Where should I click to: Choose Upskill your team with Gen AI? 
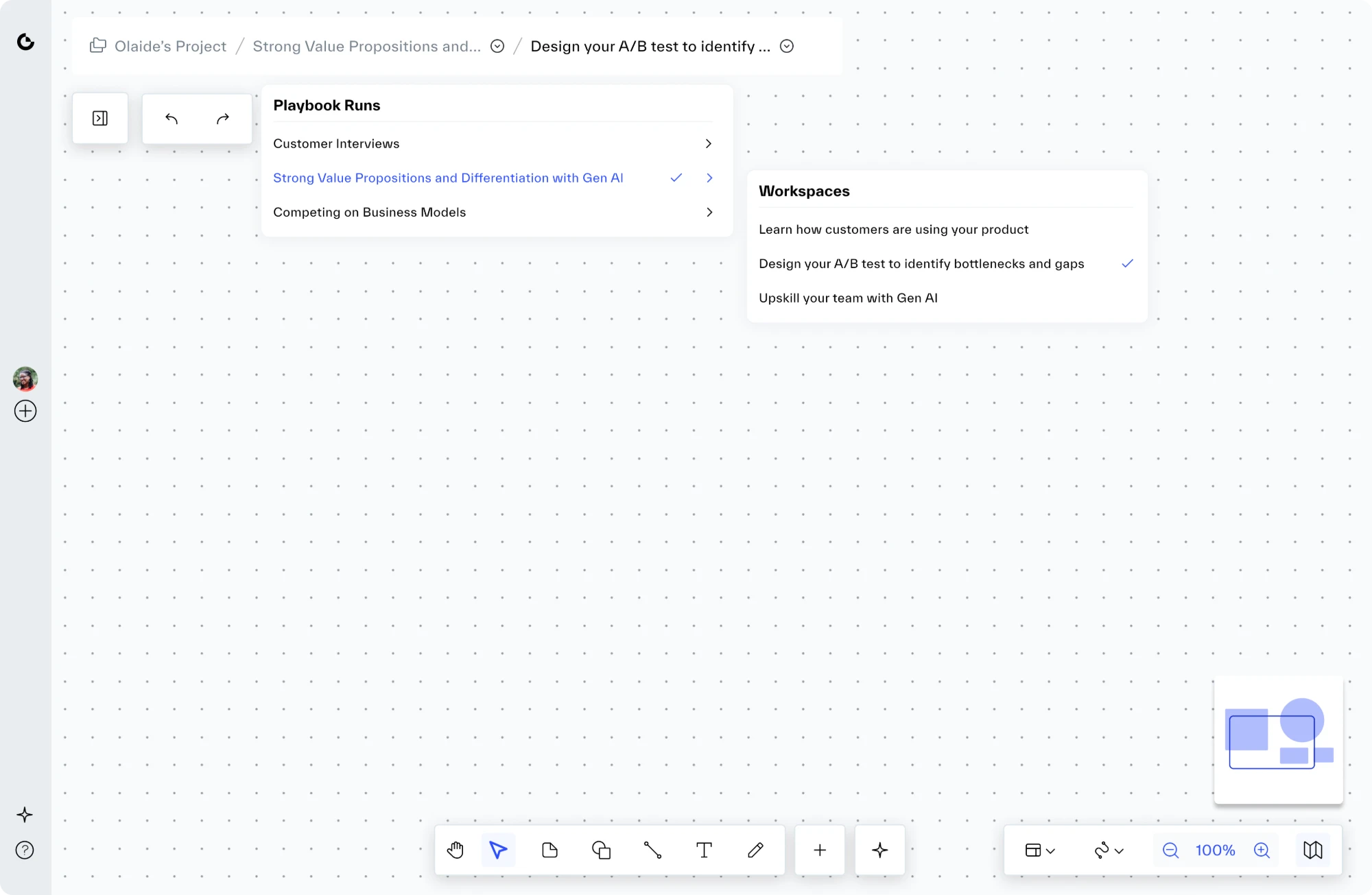point(947,298)
